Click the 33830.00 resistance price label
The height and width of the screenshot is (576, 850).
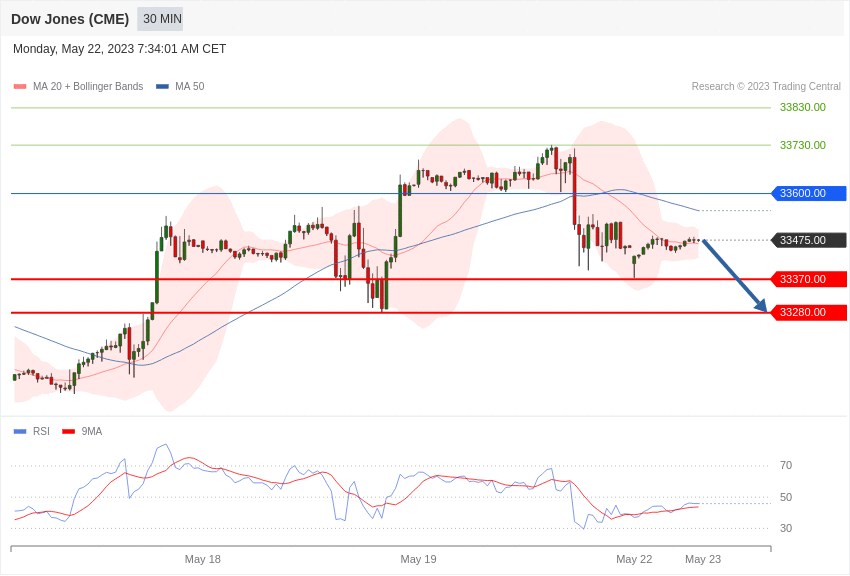pos(802,107)
